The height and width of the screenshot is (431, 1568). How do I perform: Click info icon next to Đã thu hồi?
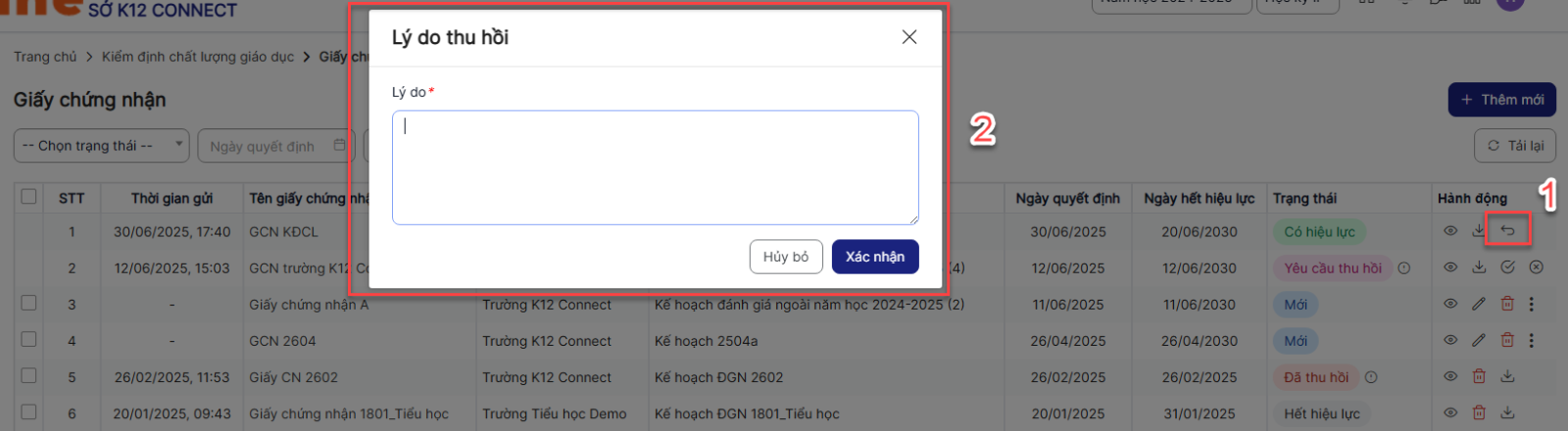[x=1371, y=377]
